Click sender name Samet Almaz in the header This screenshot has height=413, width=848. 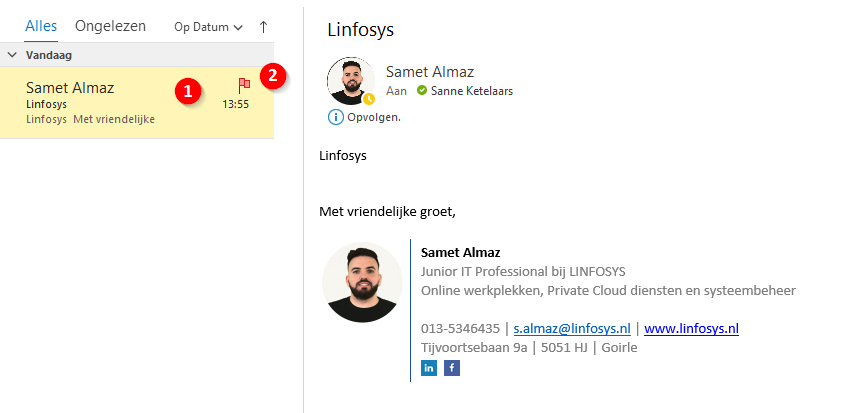point(429,71)
